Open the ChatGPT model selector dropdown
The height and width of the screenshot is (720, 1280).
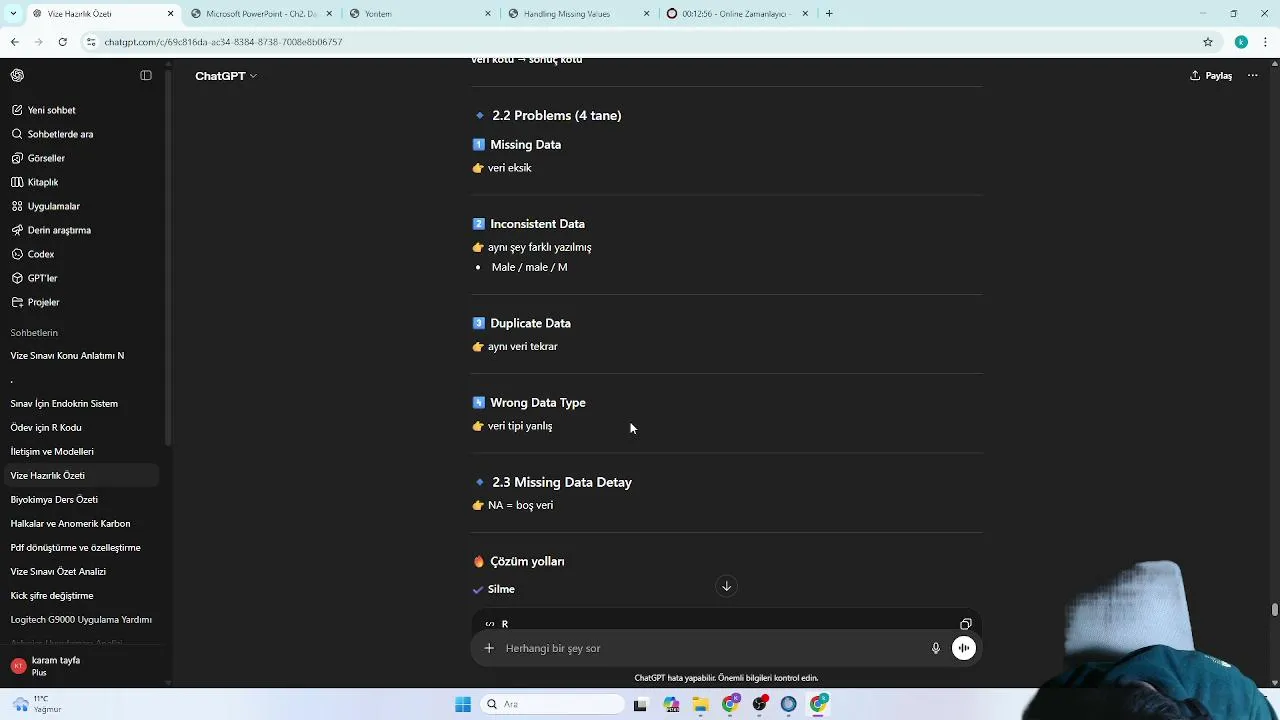pos(226,76)
